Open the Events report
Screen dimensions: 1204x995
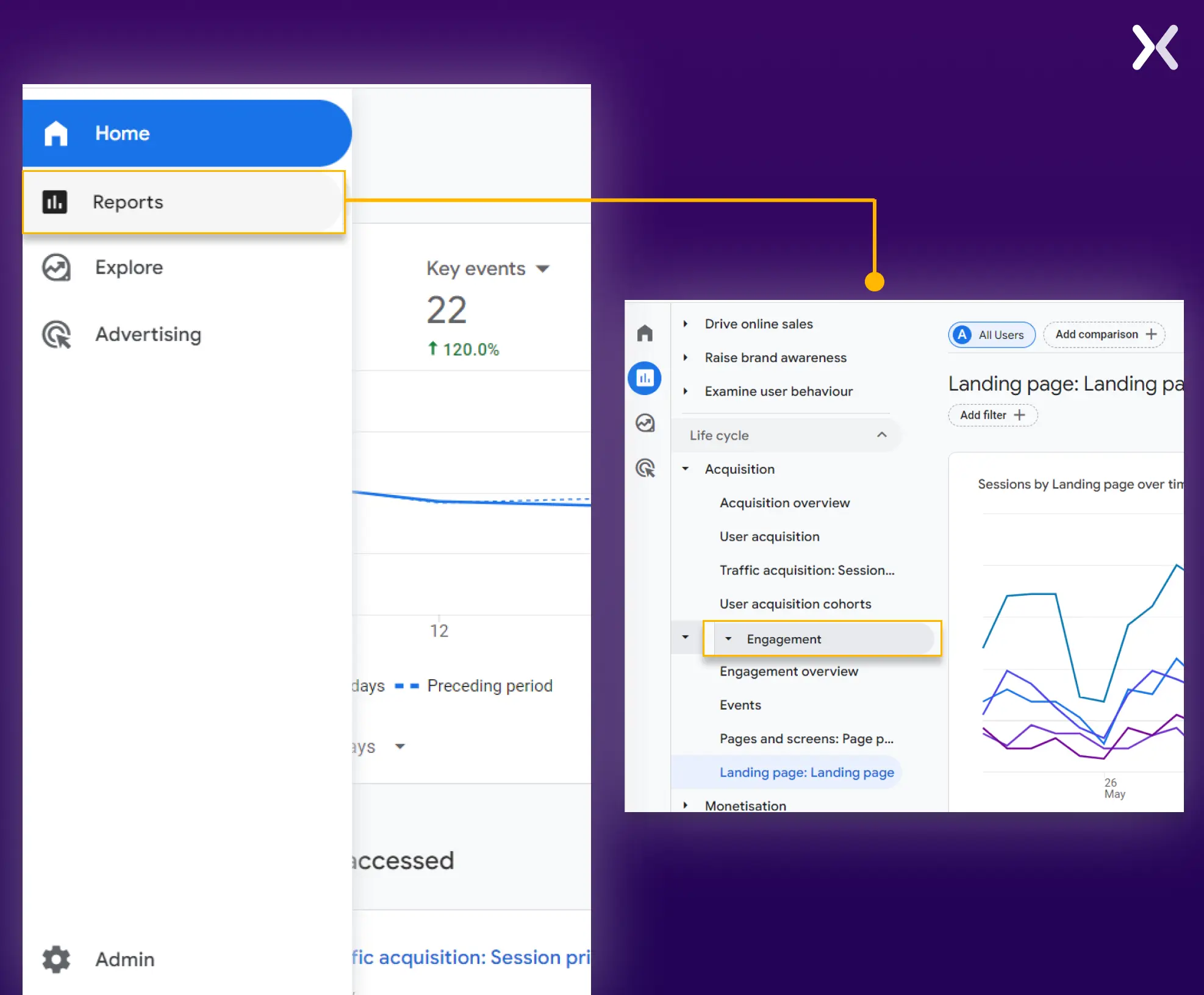(740, 705)
